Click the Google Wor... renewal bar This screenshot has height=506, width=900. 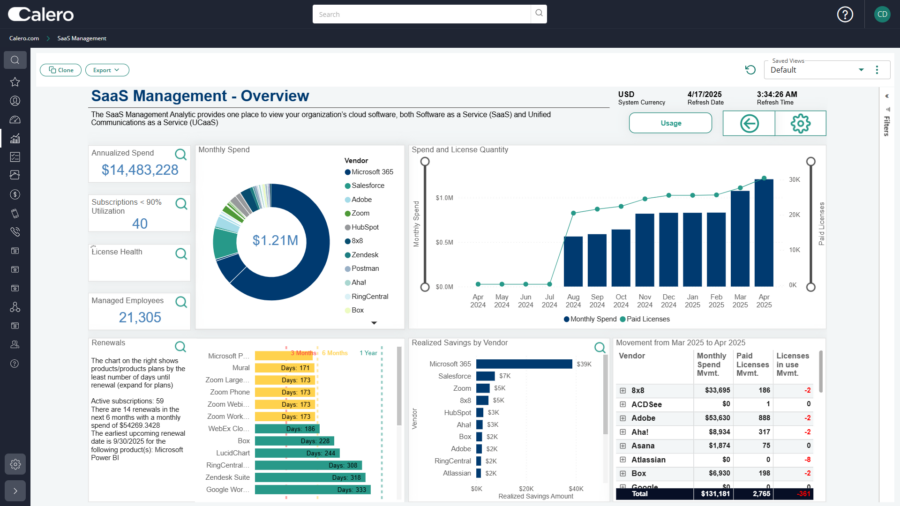(x=313, y=489)
